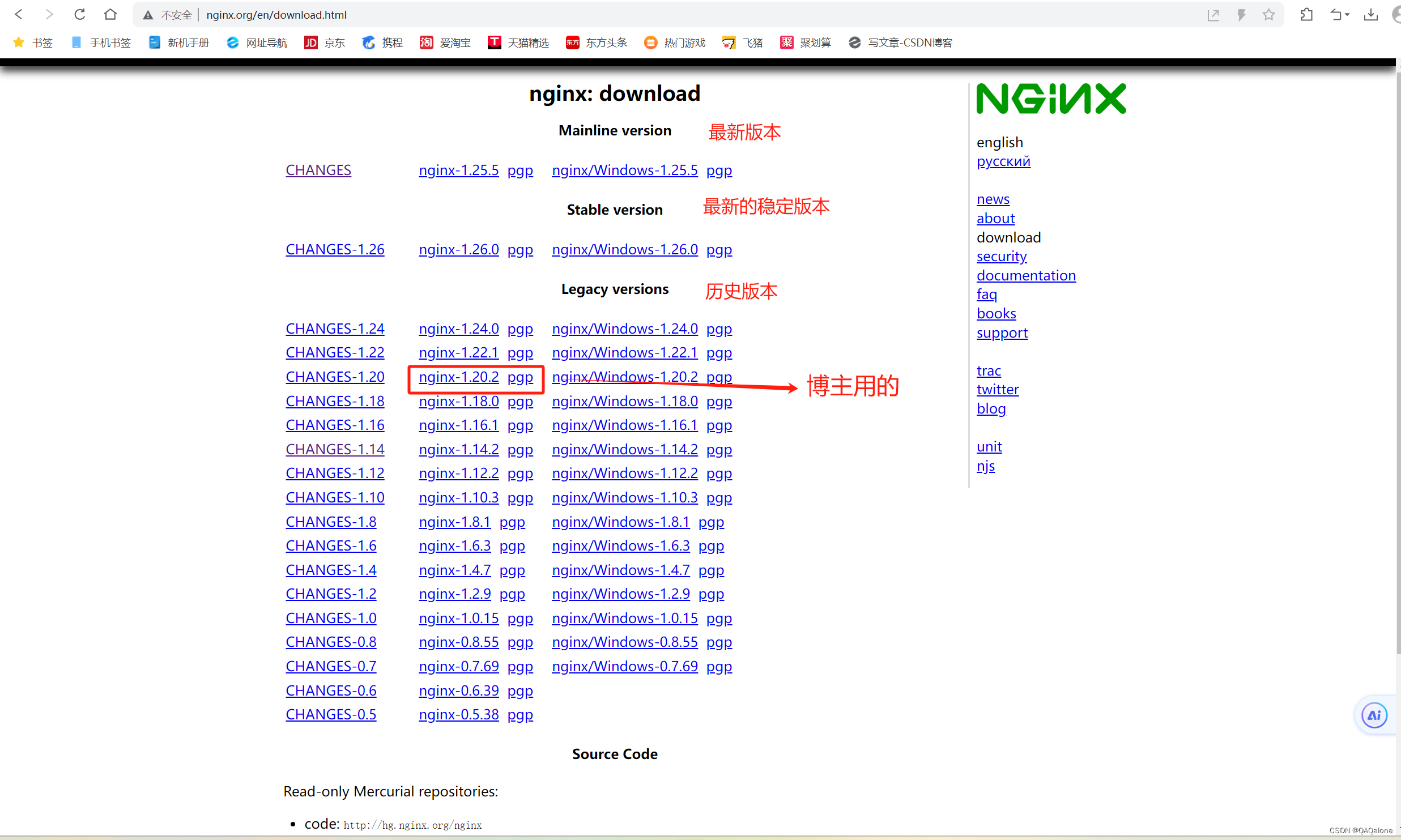Navigate to nginx documentation page
This screenshot has height=840, width=1401.
click(x=1027, y=275)
